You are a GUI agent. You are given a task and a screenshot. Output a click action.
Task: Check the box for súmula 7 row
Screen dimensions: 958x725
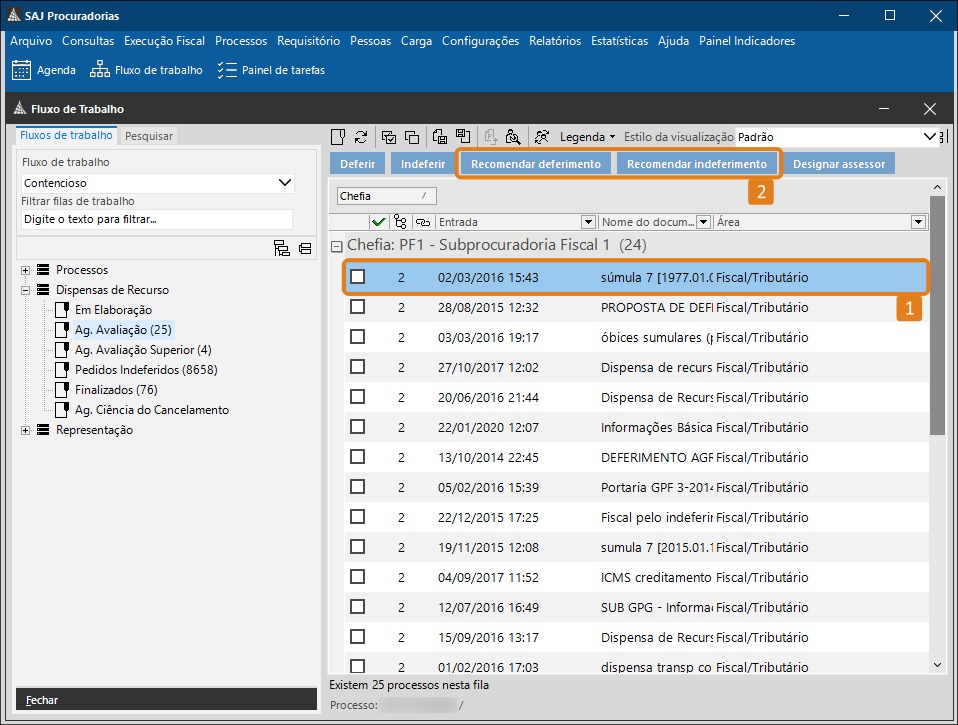(x=357, y=277)
